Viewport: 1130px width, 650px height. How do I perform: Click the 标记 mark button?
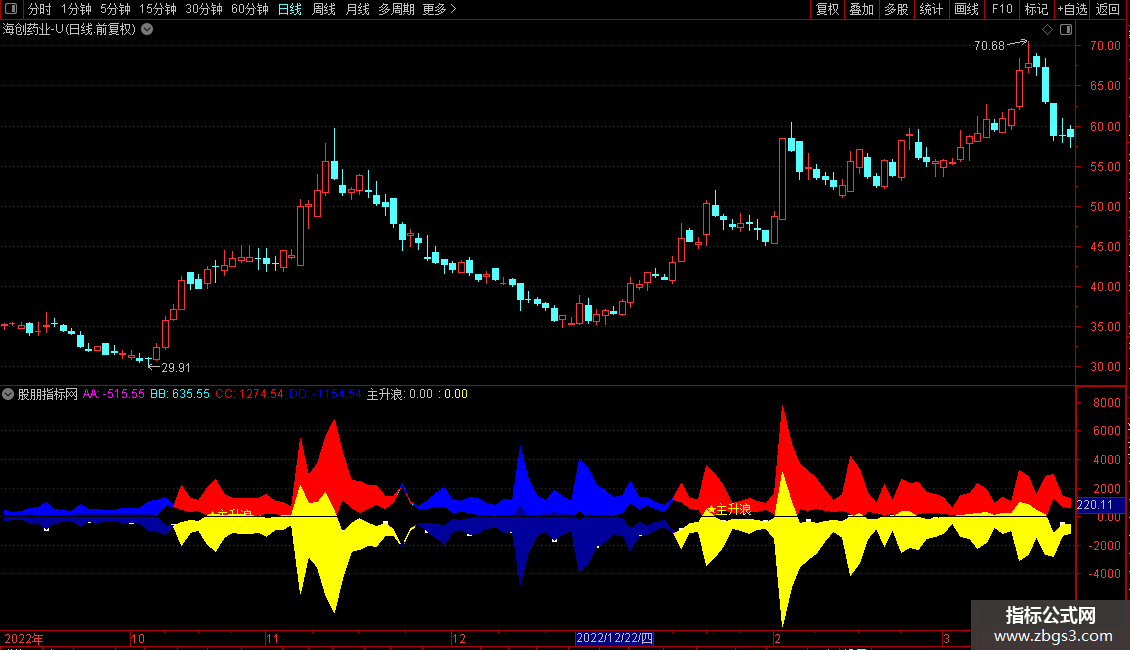point(1036,9)
